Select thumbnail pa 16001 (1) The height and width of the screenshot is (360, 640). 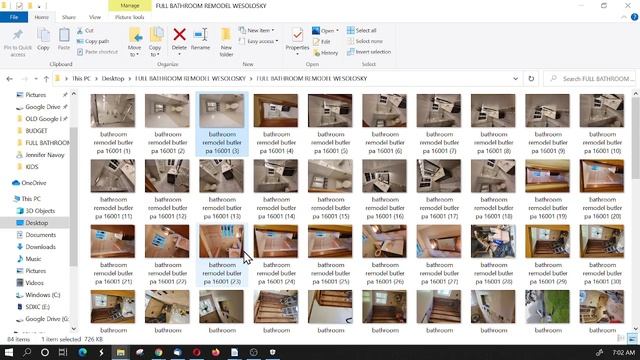pos(113,124)
